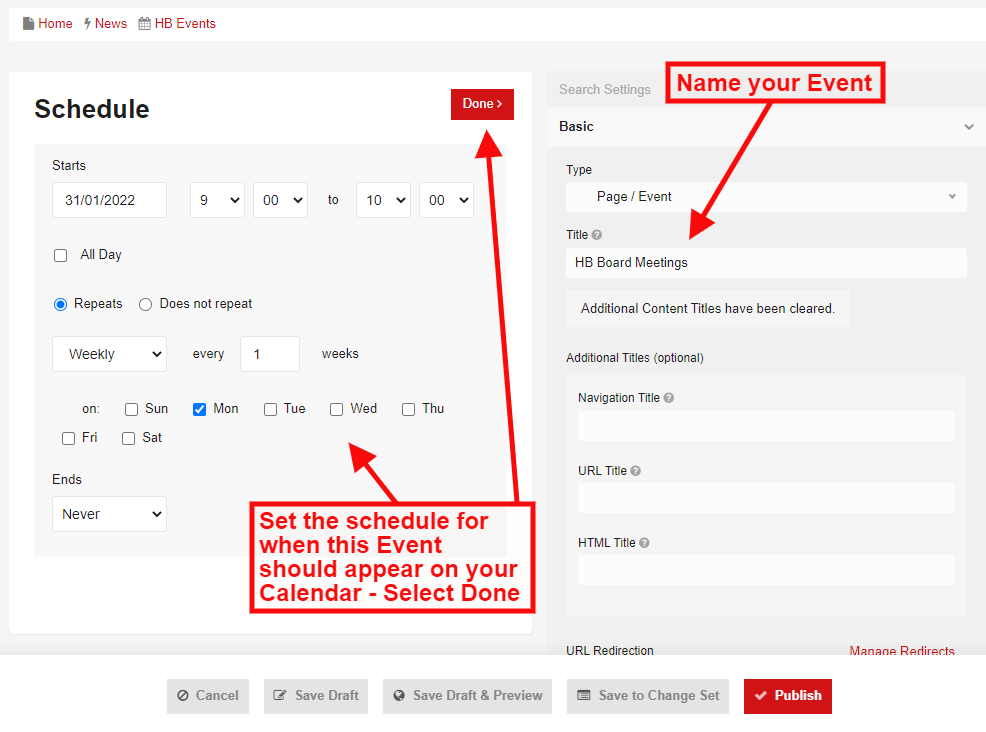Open the Ends Never dropdown
The width and height of the screenshot is (986, 732).
point(109,514)
